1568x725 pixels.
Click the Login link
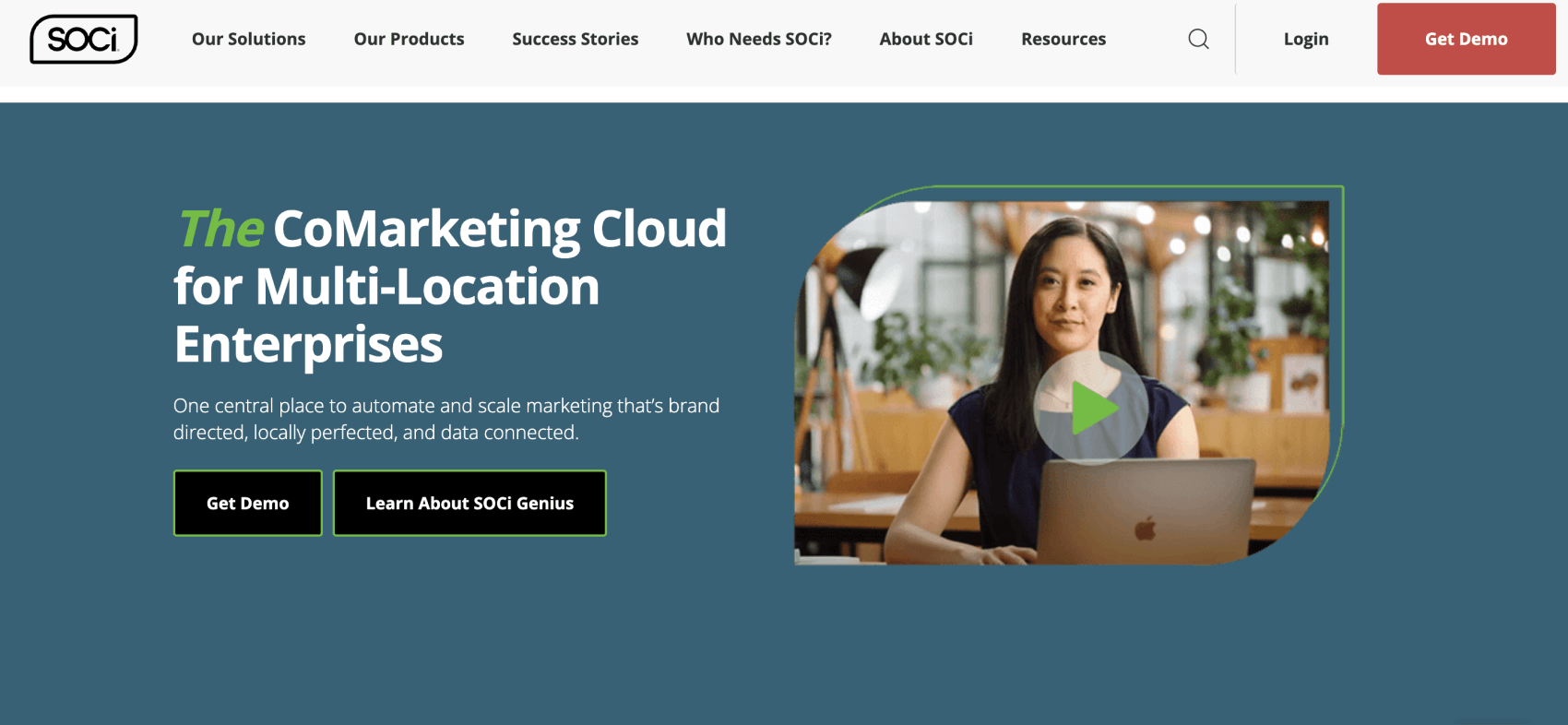1306,39
